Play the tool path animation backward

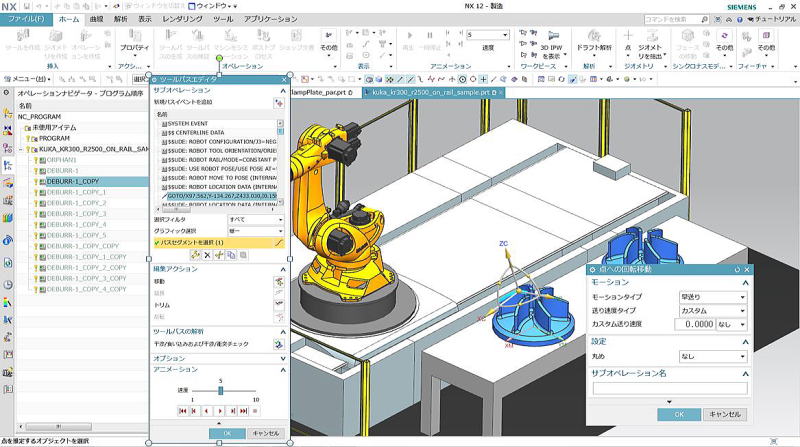207,411
